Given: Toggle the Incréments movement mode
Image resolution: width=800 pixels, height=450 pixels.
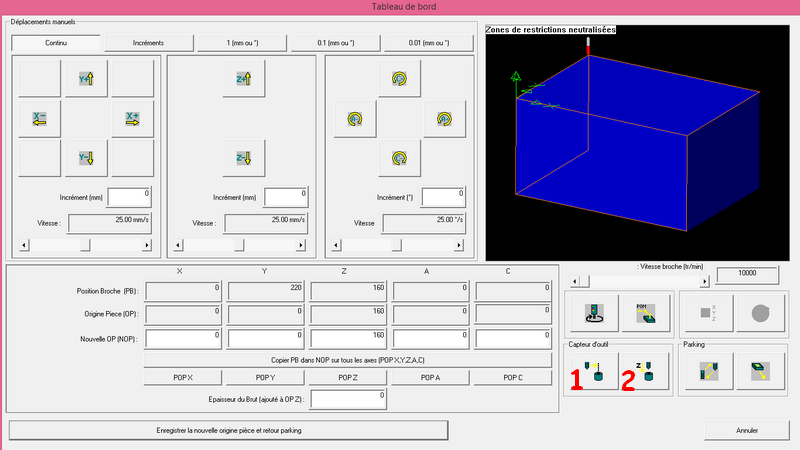Looking at the screenshot, I should point(148,43).
